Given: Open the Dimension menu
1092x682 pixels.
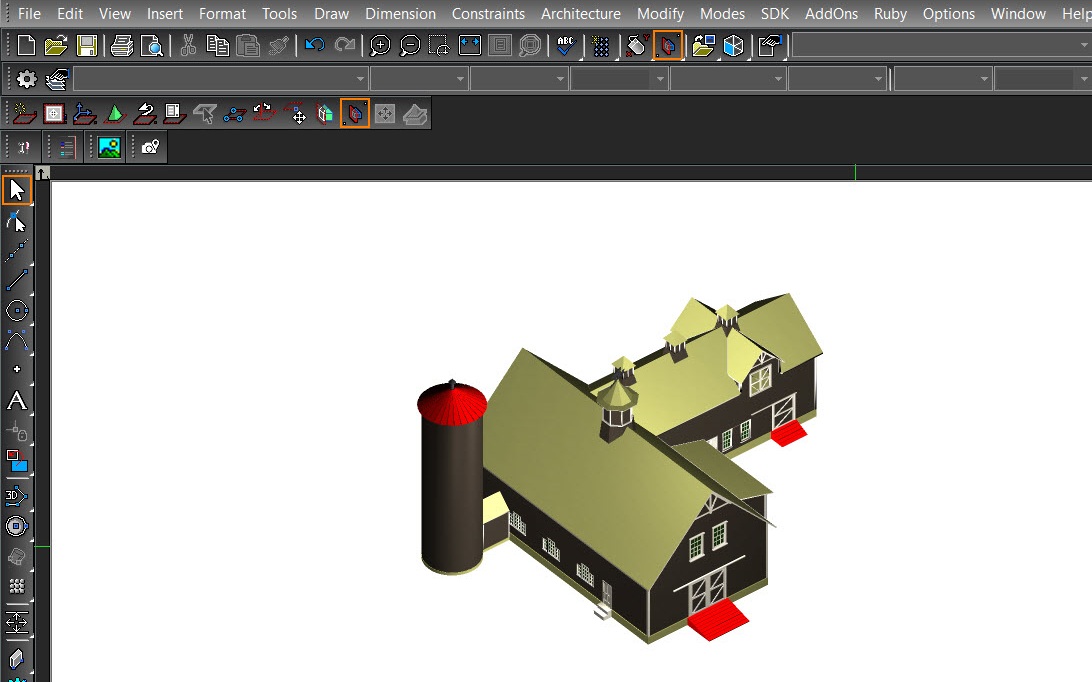Looking at the screenshot, I should click(x=400, y=14).
